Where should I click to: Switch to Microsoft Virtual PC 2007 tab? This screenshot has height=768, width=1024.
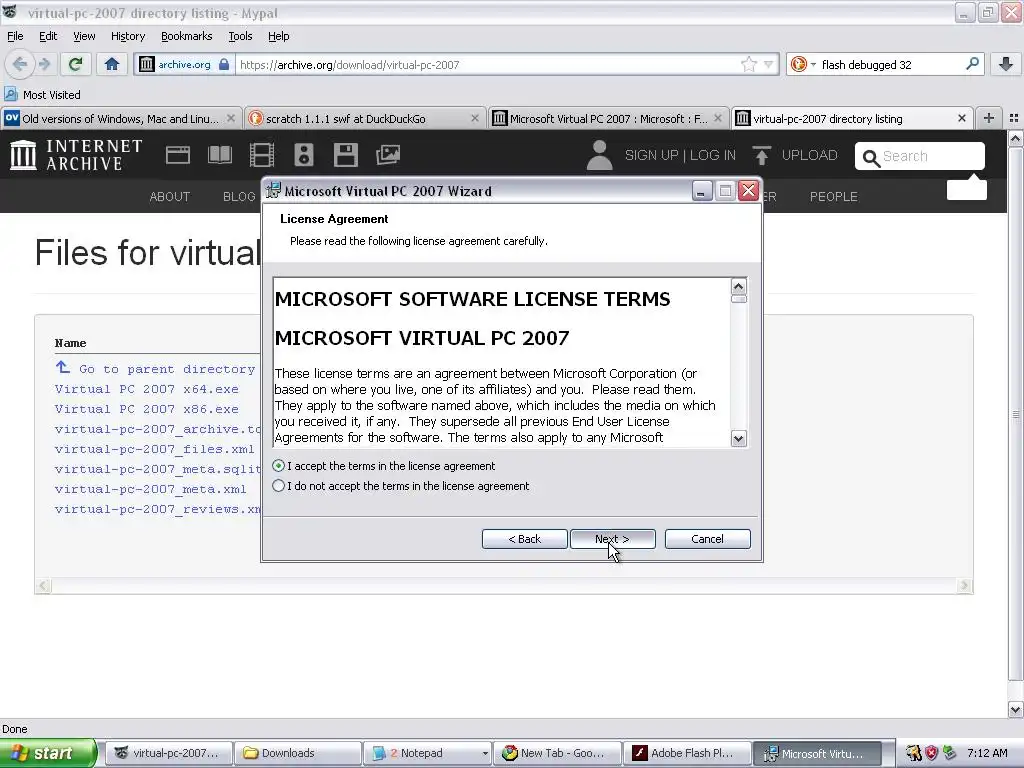[x=607, y=118]
